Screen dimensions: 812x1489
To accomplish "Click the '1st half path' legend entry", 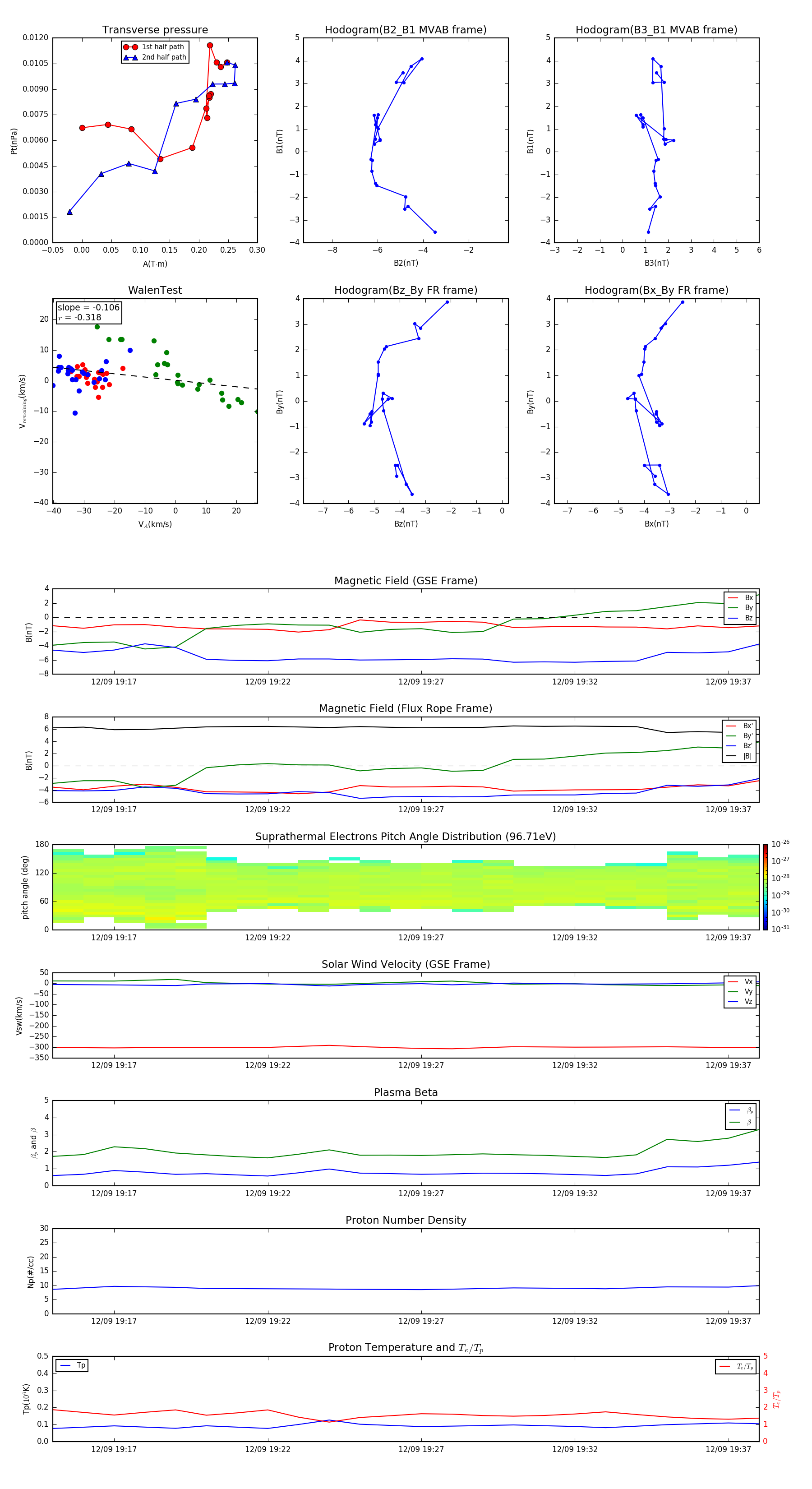I will click(x=155, y=47).
